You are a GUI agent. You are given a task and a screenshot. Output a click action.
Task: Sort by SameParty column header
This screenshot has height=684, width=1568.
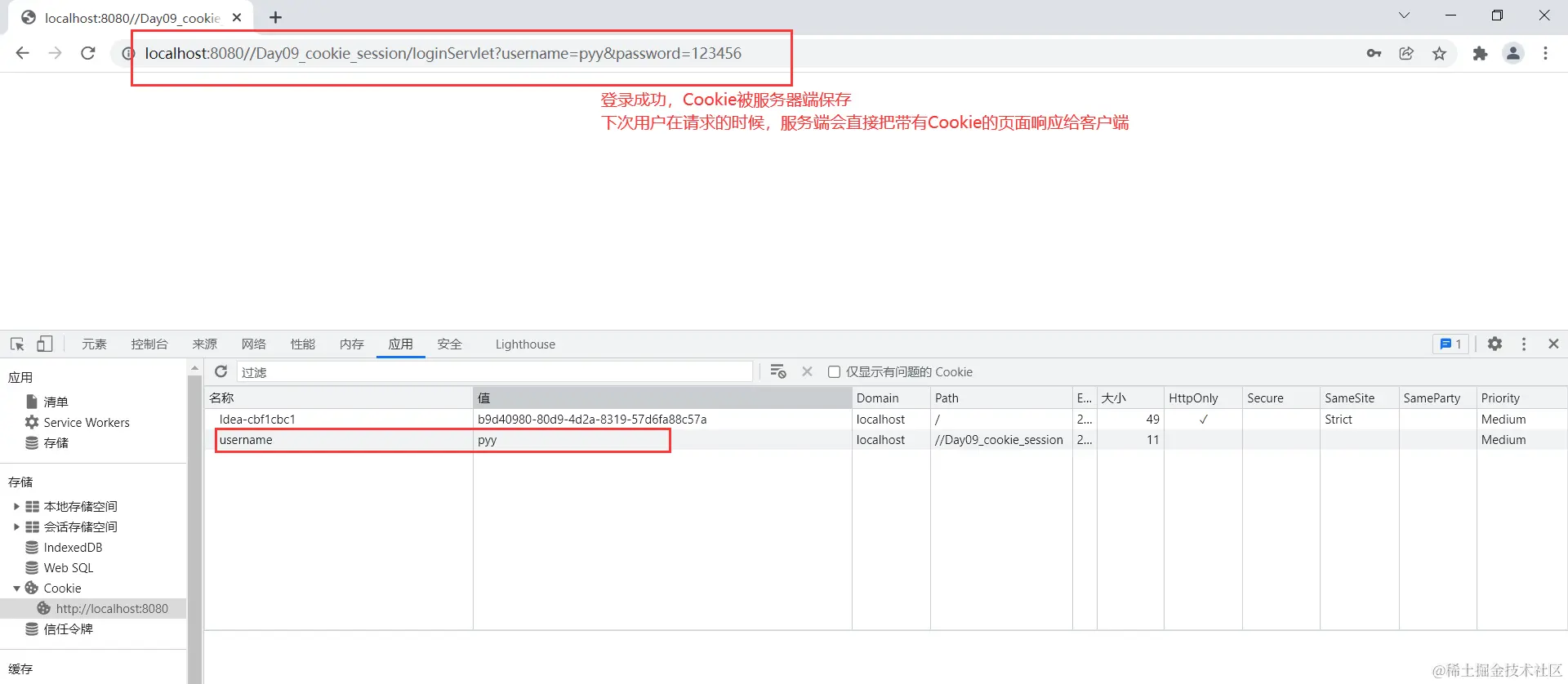pos(1438,398)
